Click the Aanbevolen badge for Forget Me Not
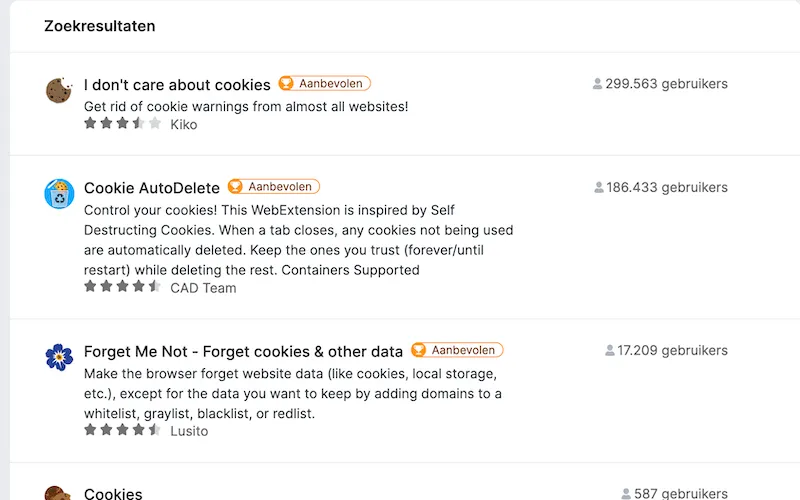 [457, 350]
